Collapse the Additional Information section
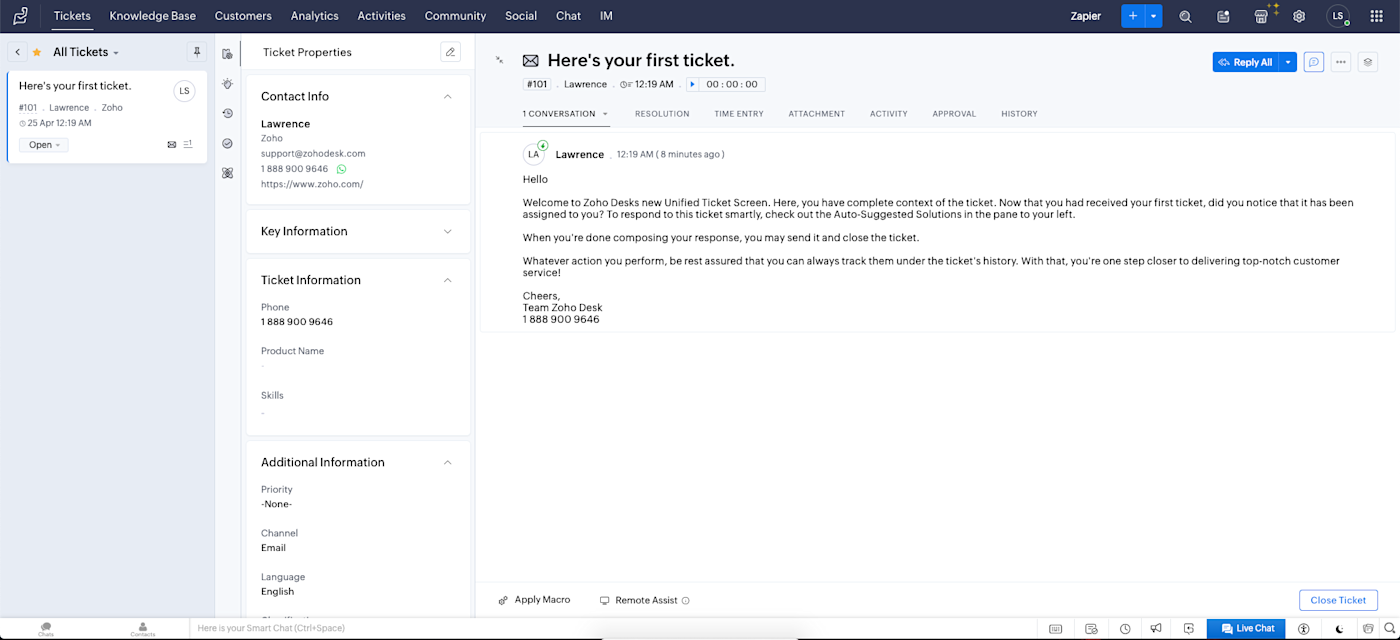Viewport: 1400px width, 640px height. [448, 462]
